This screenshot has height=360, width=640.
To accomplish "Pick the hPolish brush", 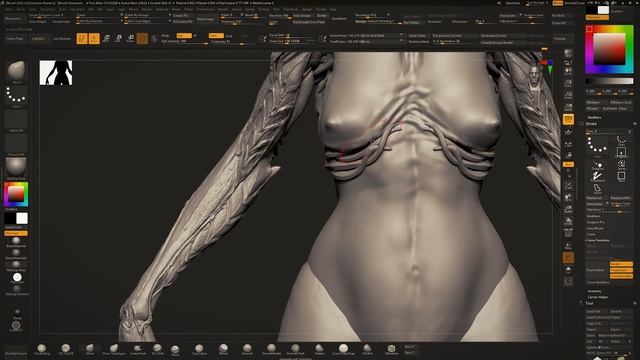I will click(x=367, y=349).
